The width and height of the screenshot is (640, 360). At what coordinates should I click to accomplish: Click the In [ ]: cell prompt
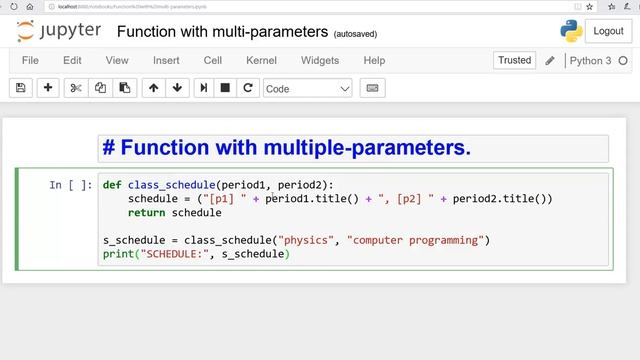(x=71, y=185)
